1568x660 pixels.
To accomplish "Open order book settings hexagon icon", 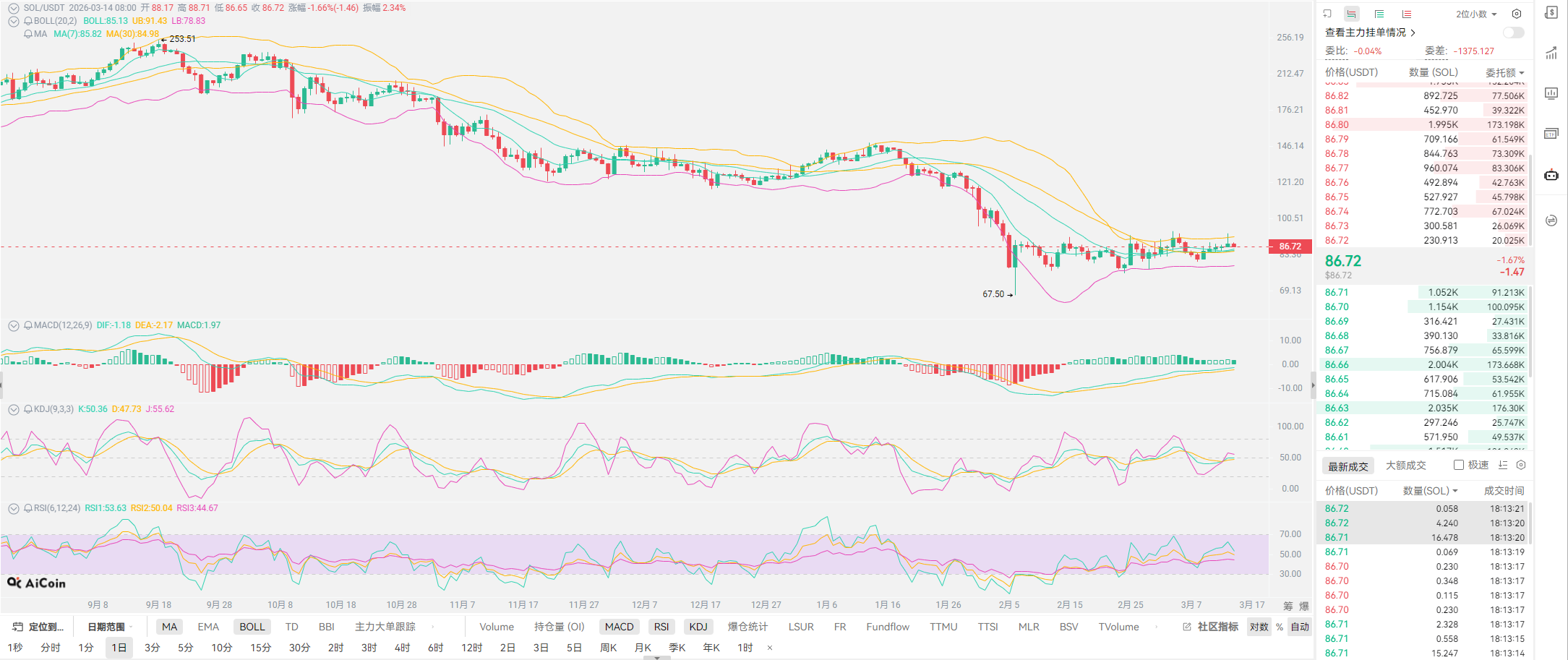I will pos(1517,14).
